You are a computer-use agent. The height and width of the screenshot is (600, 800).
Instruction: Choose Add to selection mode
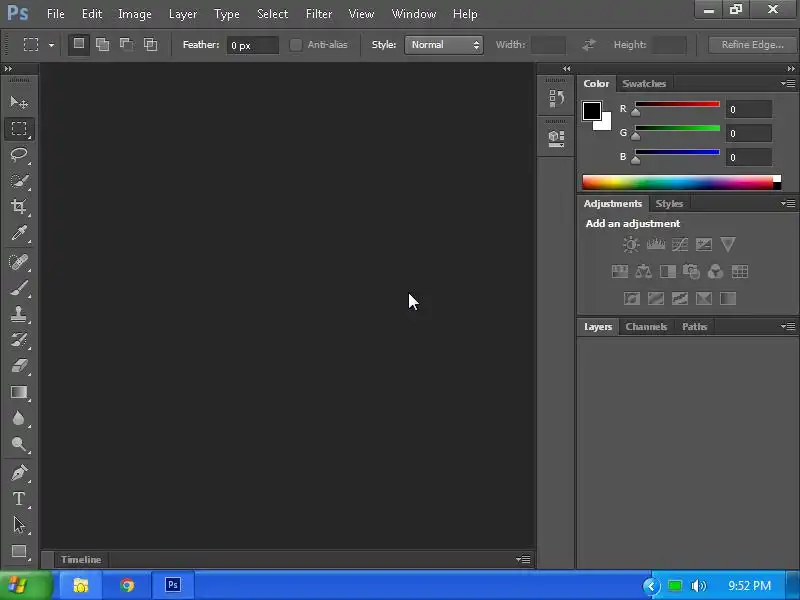103,44
